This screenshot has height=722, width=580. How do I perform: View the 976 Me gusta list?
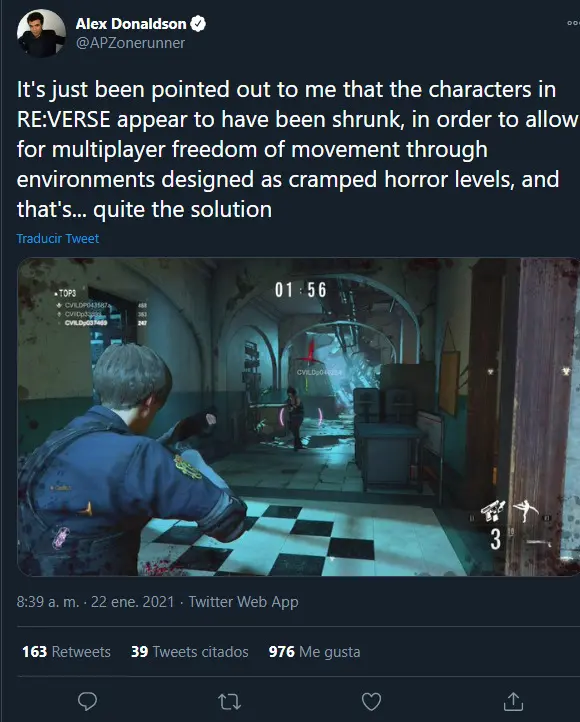314,652
